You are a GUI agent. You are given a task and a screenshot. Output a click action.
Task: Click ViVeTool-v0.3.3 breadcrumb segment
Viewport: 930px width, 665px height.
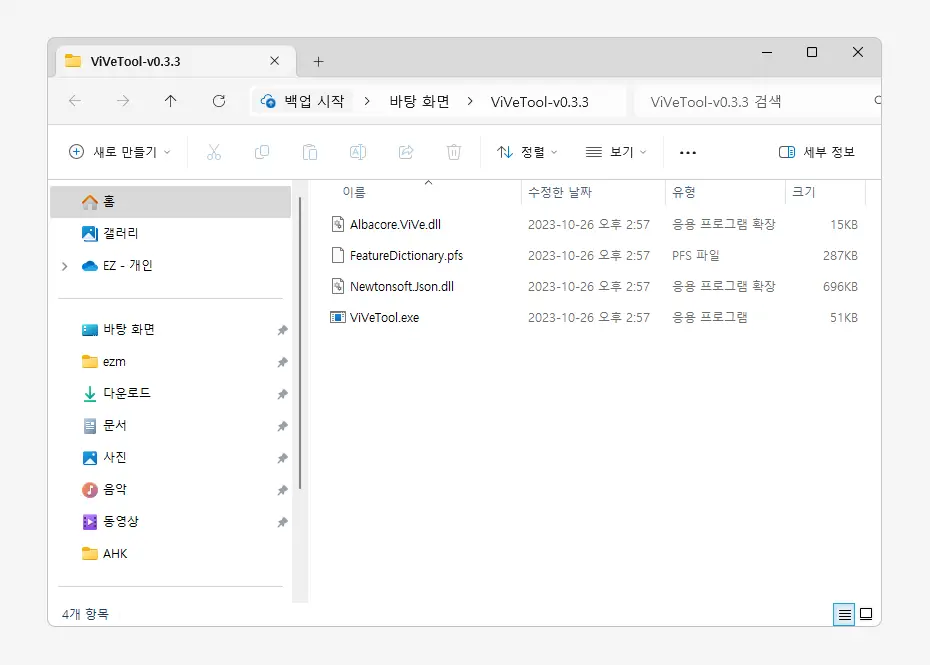(x=540, y=102)
